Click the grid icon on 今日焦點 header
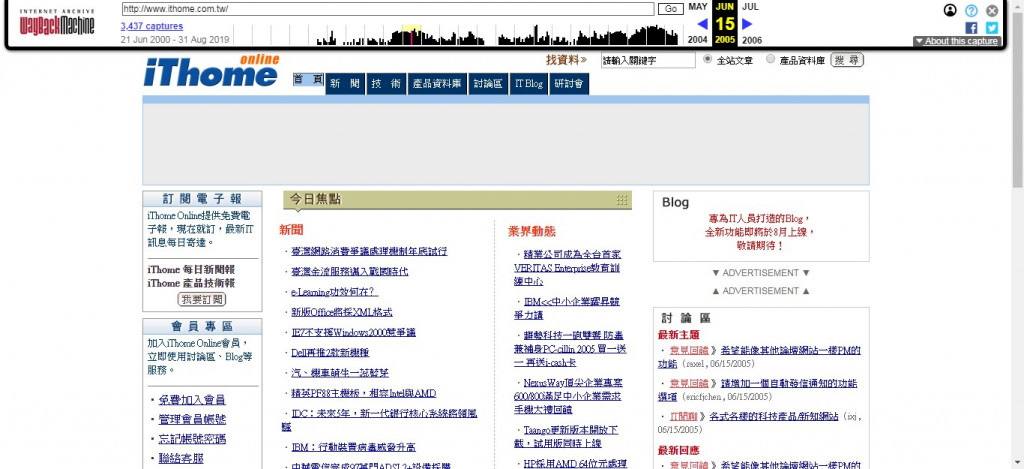This screenshot has width=1024, height=469. click(622, 200)
